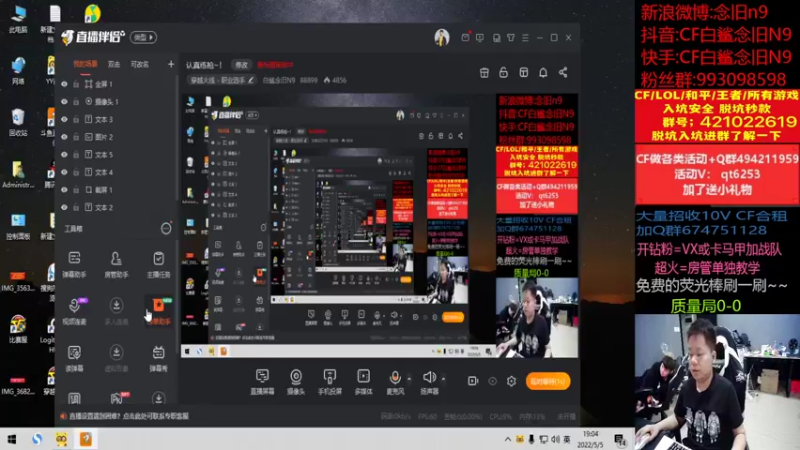Image resolution: width=800 pixels, height=450 pixels.
Task: Click the share icon above the preview
Action: (x=563, y=72)
